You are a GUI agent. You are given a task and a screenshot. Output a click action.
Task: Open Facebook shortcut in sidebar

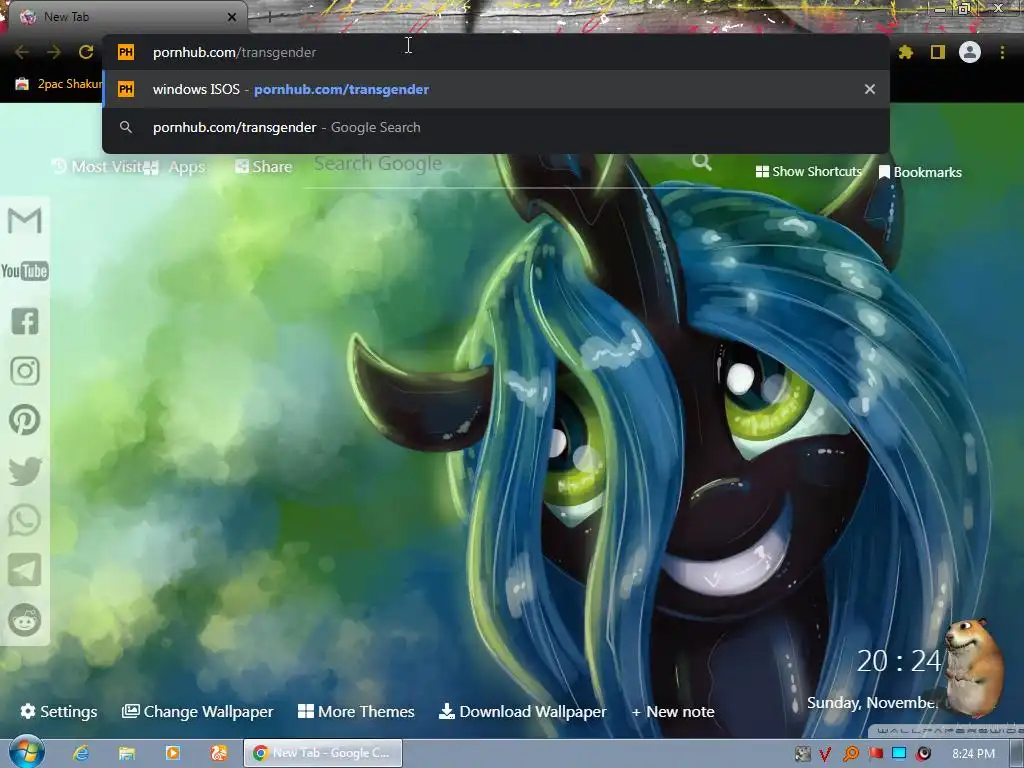coord(25,321)
